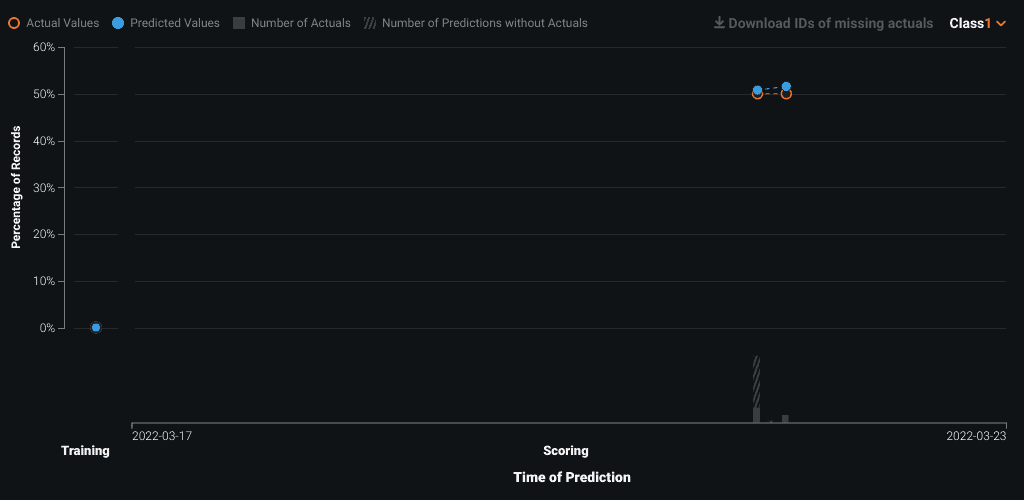Select the second blue predicted point in Scoring
This screenshot has width=1024, height=500.
(786, 86)
